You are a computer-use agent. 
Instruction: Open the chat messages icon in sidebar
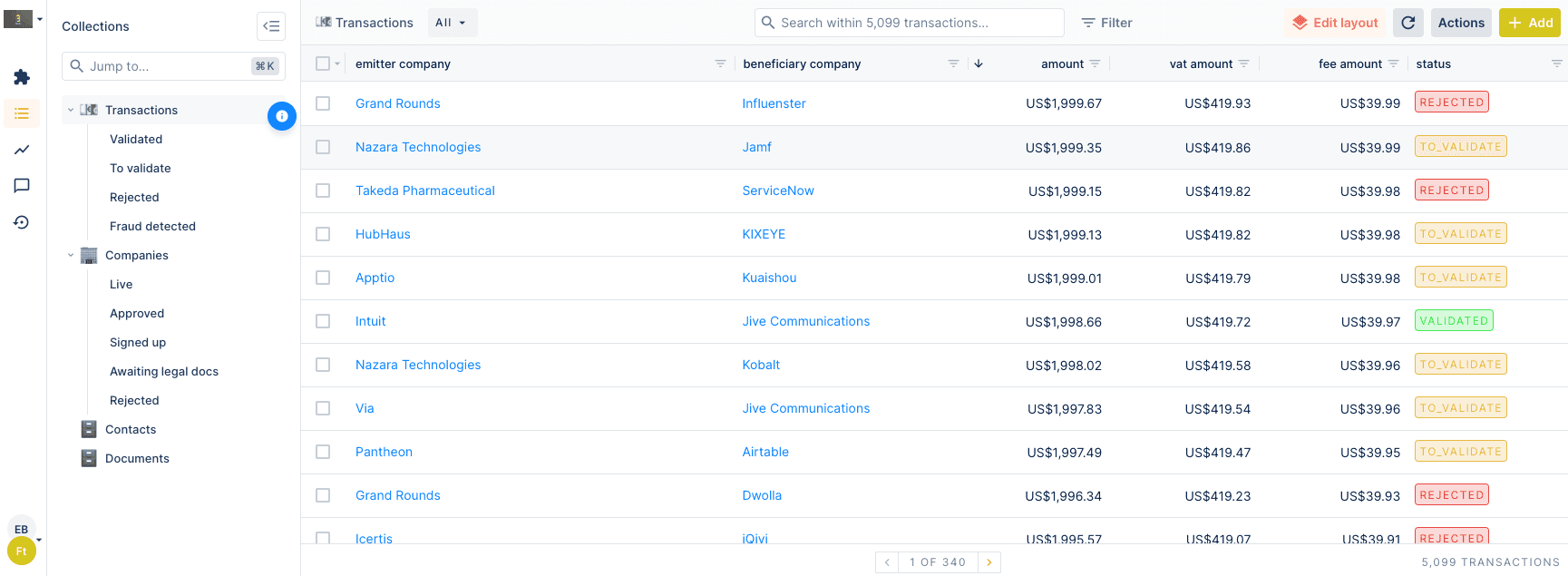22,186
